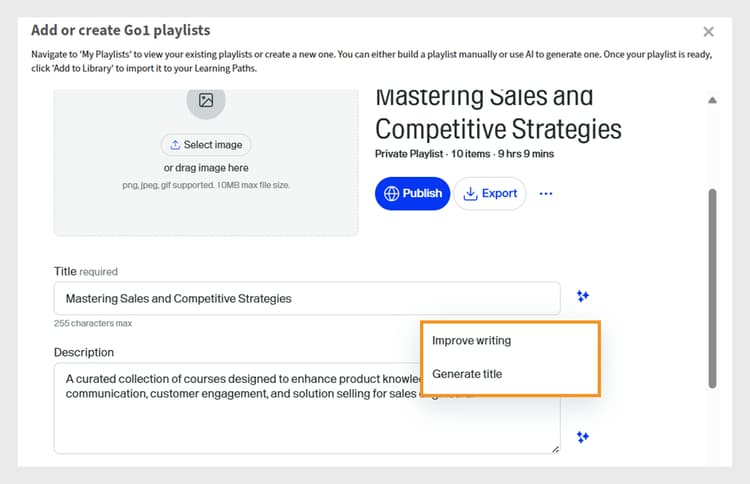The image size is (750, 484).
Task: Click the Description box resize handle
Action: coord(555,448)
